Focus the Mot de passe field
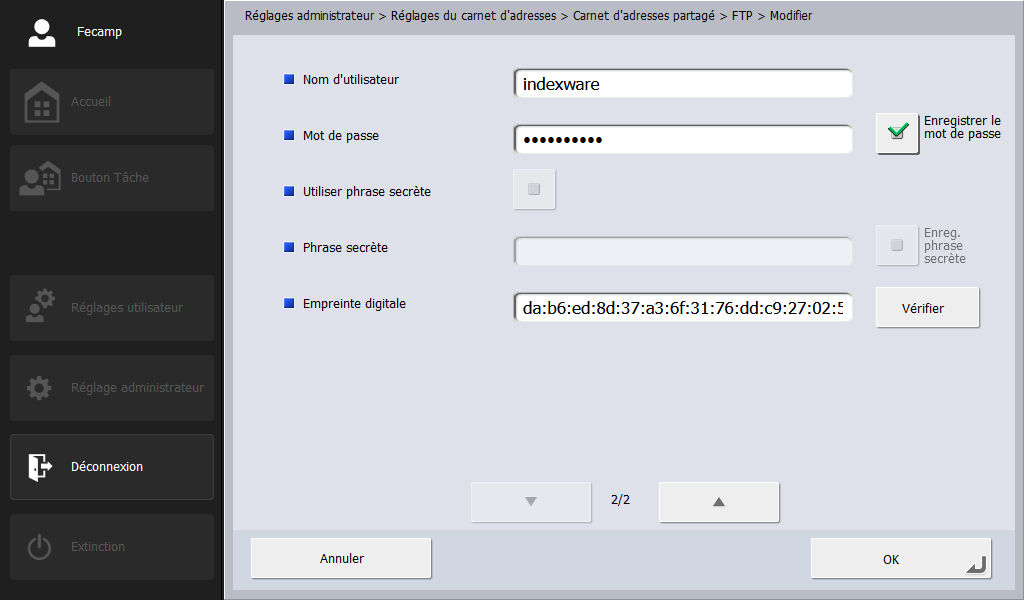 tap(683, 140)
